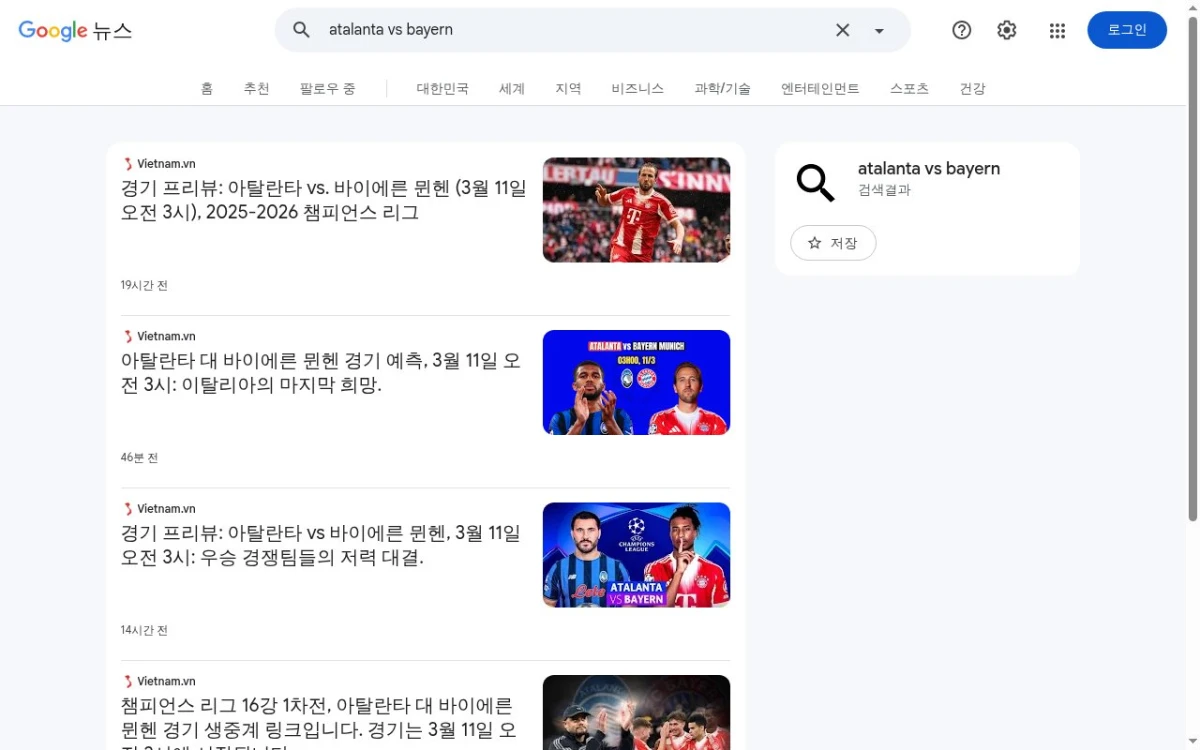The width and height of the screenshot is (1200, 750).
Task: Click the Atalanta vs Bayern match thumbnail
Action: (x=636, y=382)
